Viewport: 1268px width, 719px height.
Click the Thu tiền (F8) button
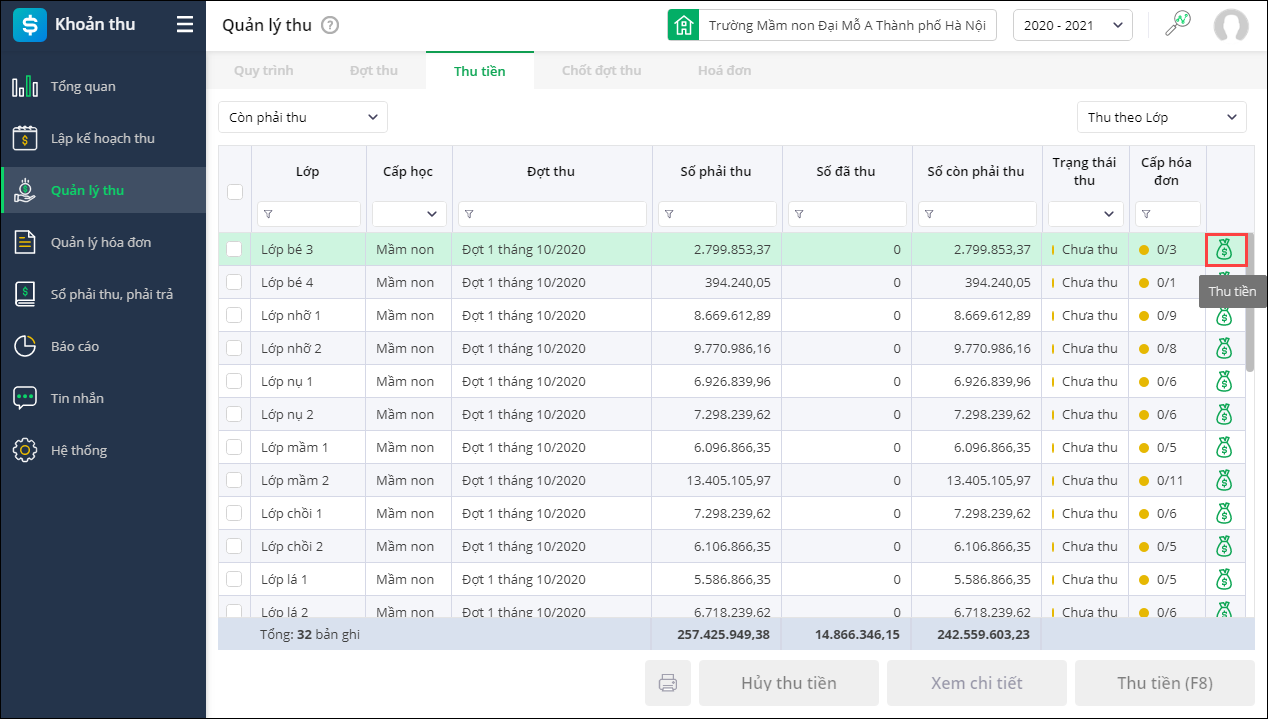click(x=1164, y=684)
